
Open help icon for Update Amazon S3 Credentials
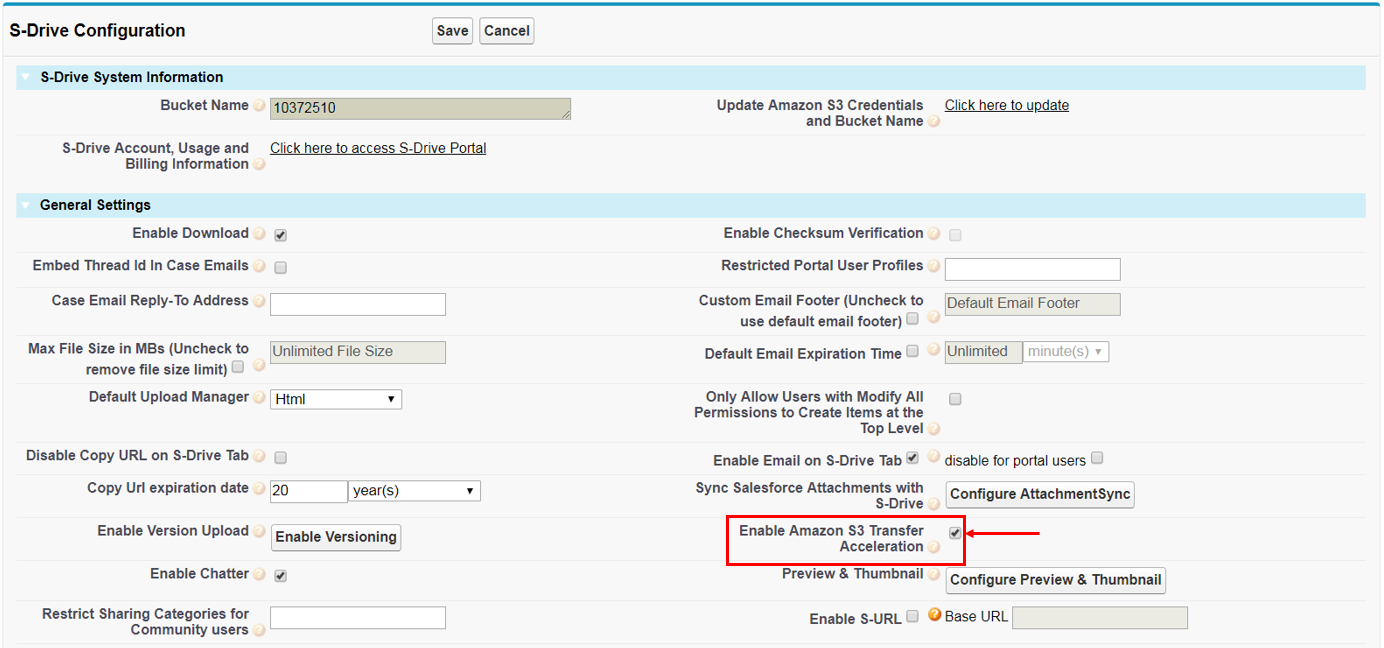[934, 122]
